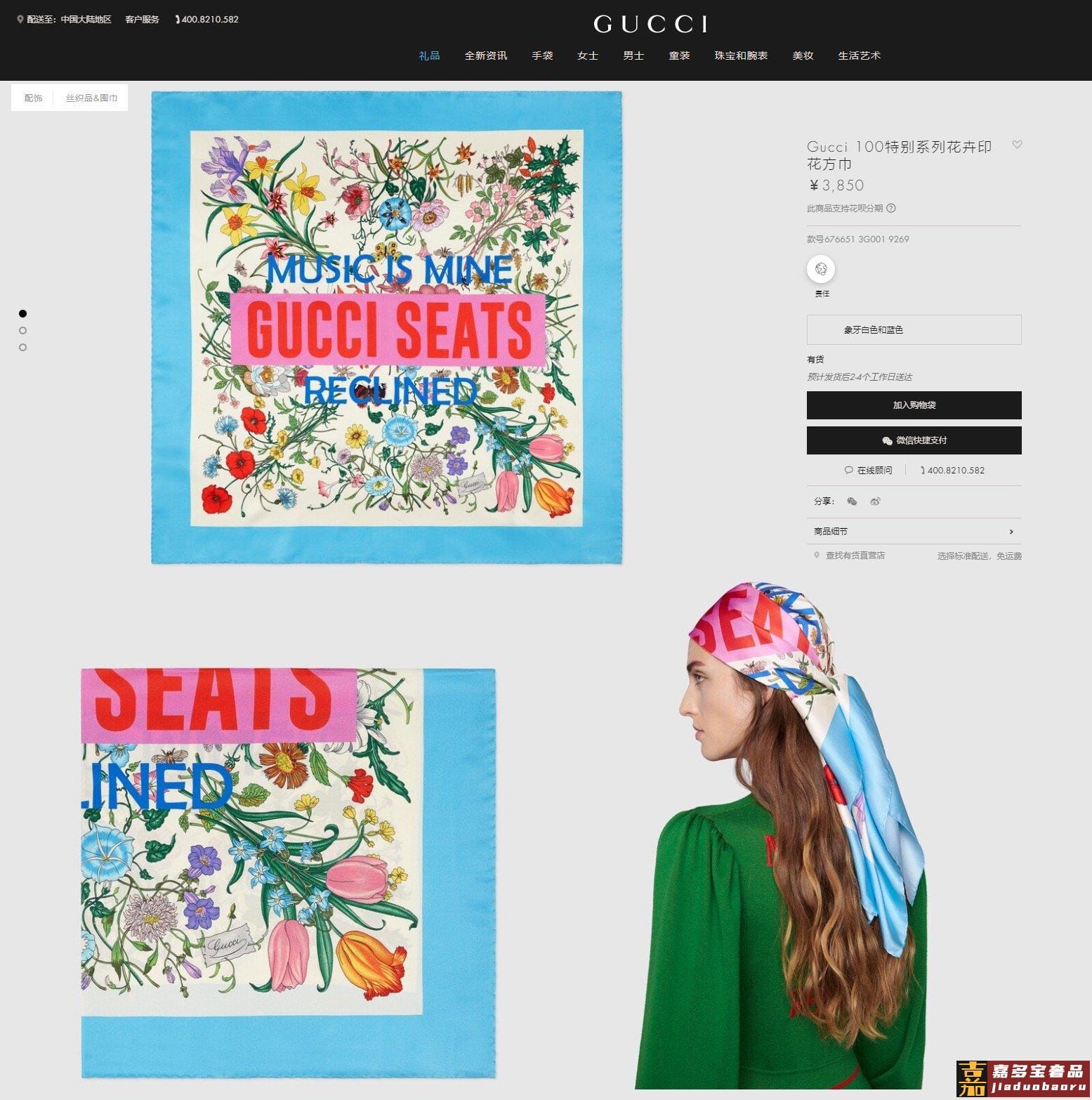Go to the 丝织品&围巾 breadcrumb category
1092x1100 pixels.
91,98
